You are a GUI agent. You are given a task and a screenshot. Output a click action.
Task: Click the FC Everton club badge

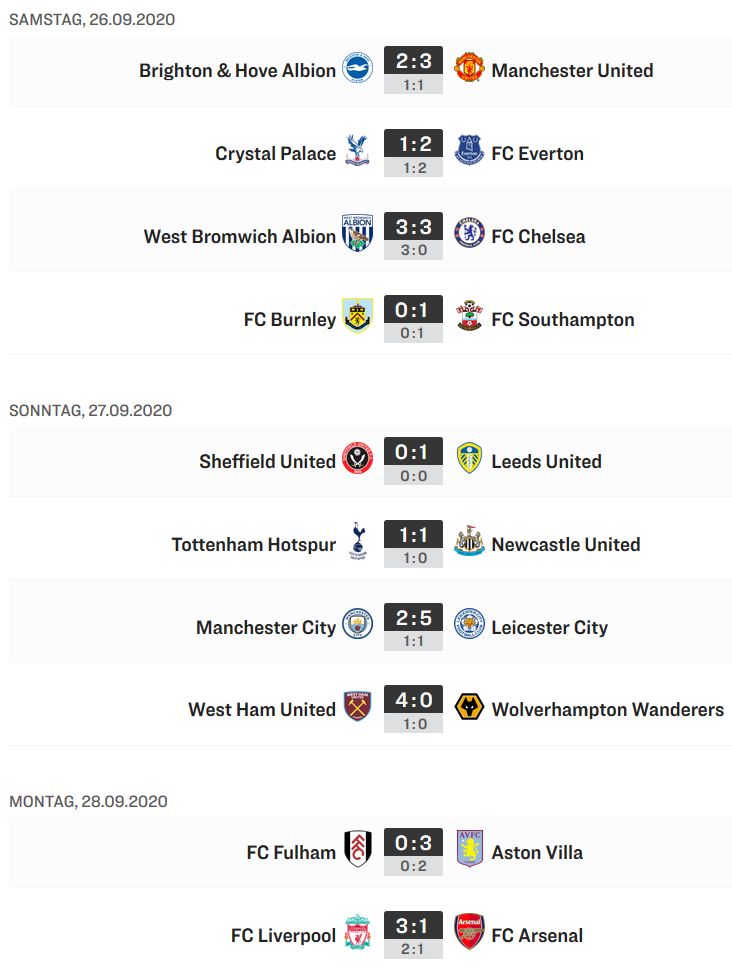pyautogui.click(x=469, y=150)
